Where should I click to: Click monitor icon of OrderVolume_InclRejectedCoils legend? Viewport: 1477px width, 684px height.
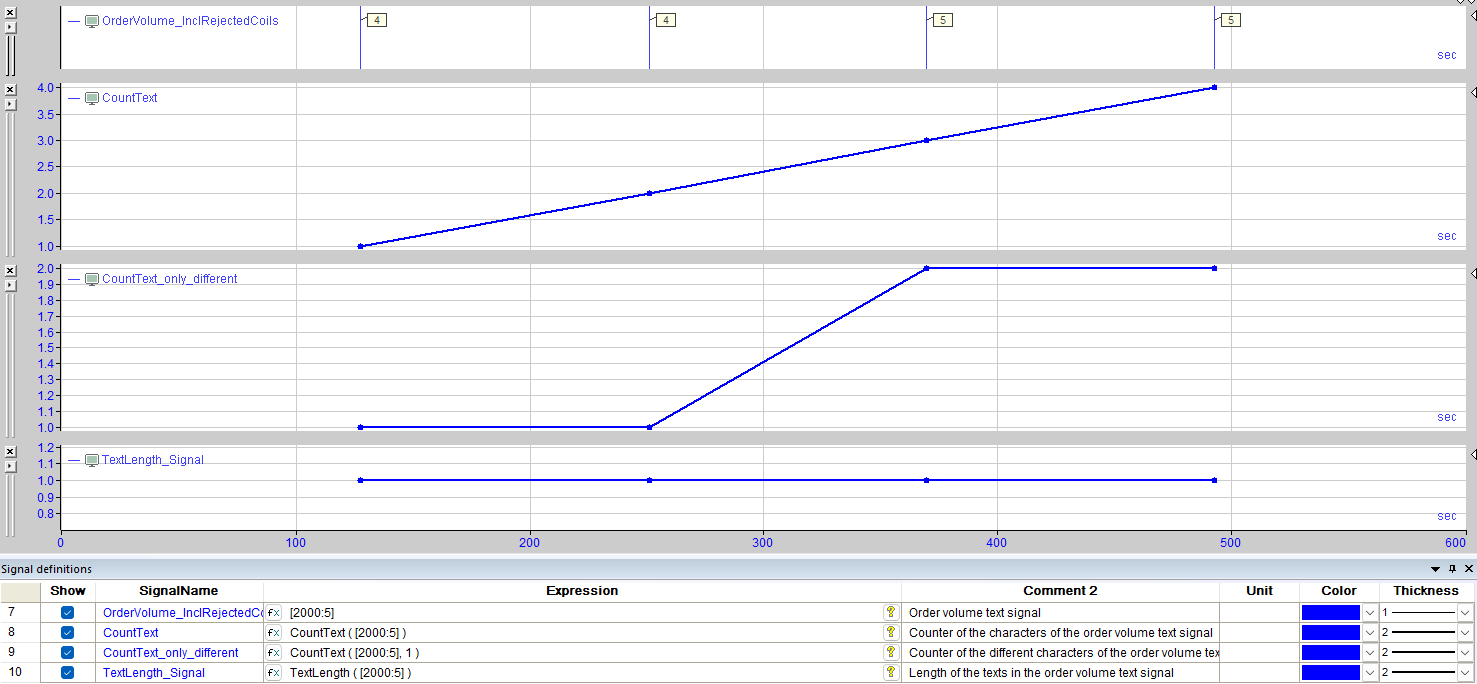pos(92,20)
